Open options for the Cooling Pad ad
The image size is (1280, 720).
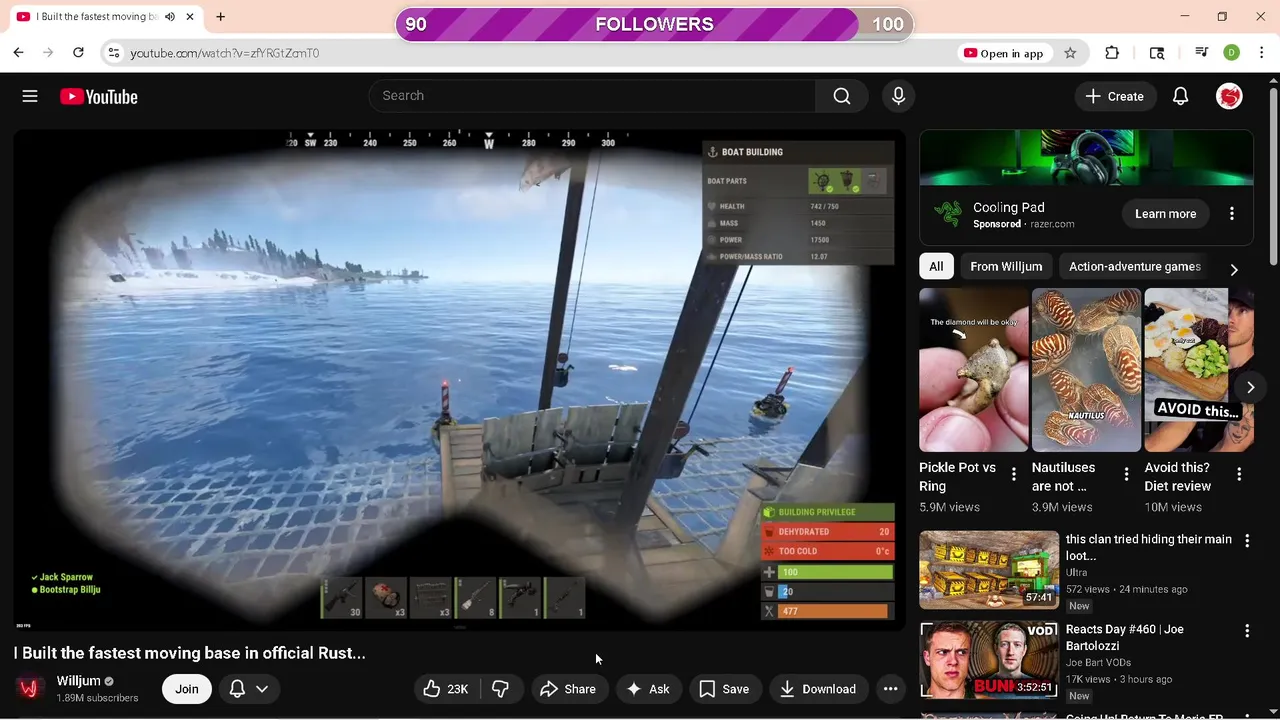(x=1232, y=214)
